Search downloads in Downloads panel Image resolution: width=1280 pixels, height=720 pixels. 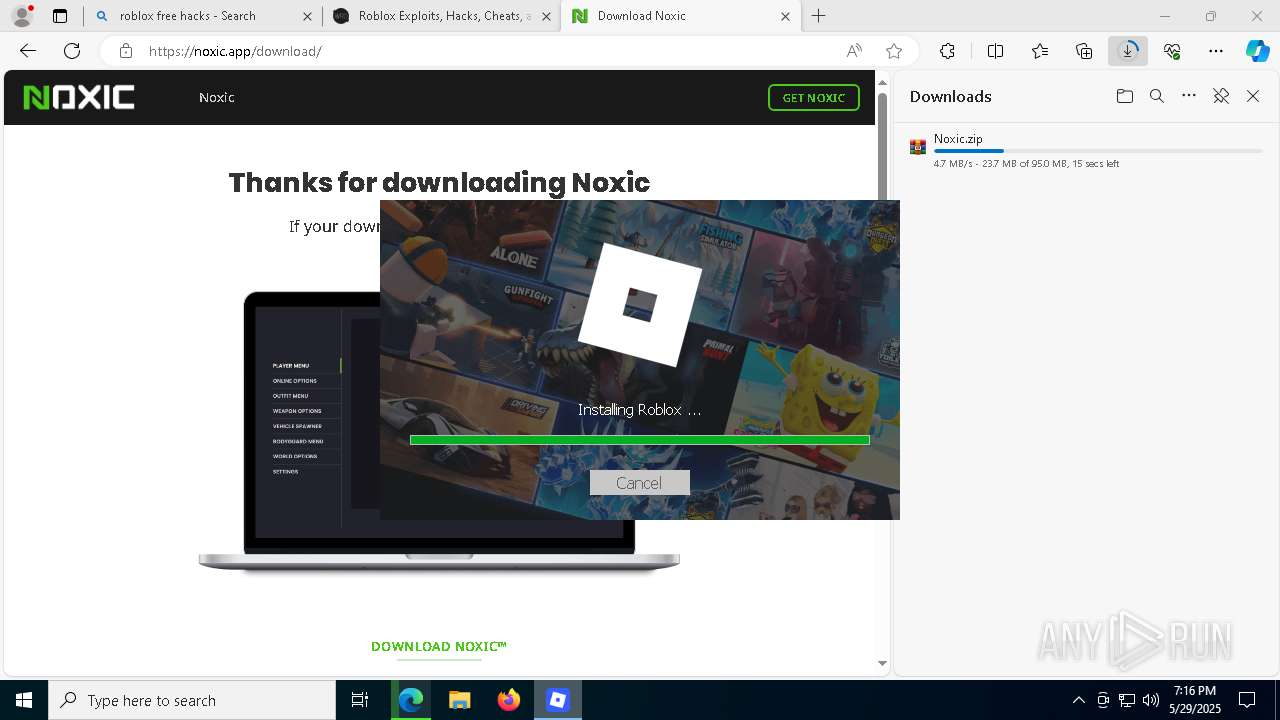pos(1157,96)
